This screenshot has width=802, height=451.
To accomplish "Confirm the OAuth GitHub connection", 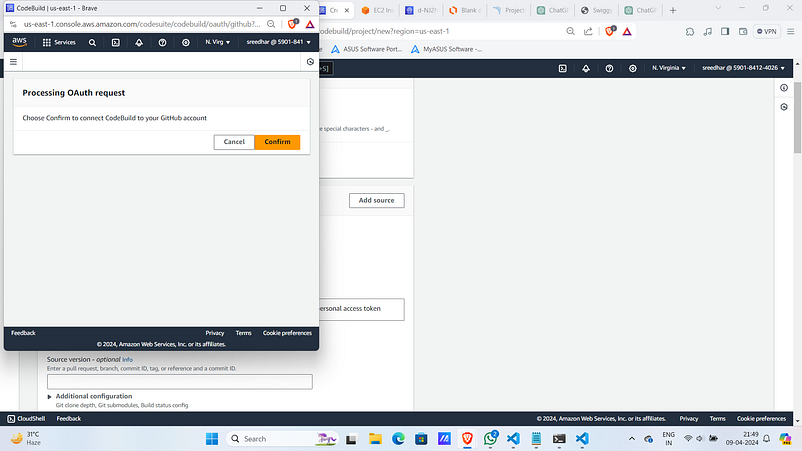I will click(x=277, y=142).
